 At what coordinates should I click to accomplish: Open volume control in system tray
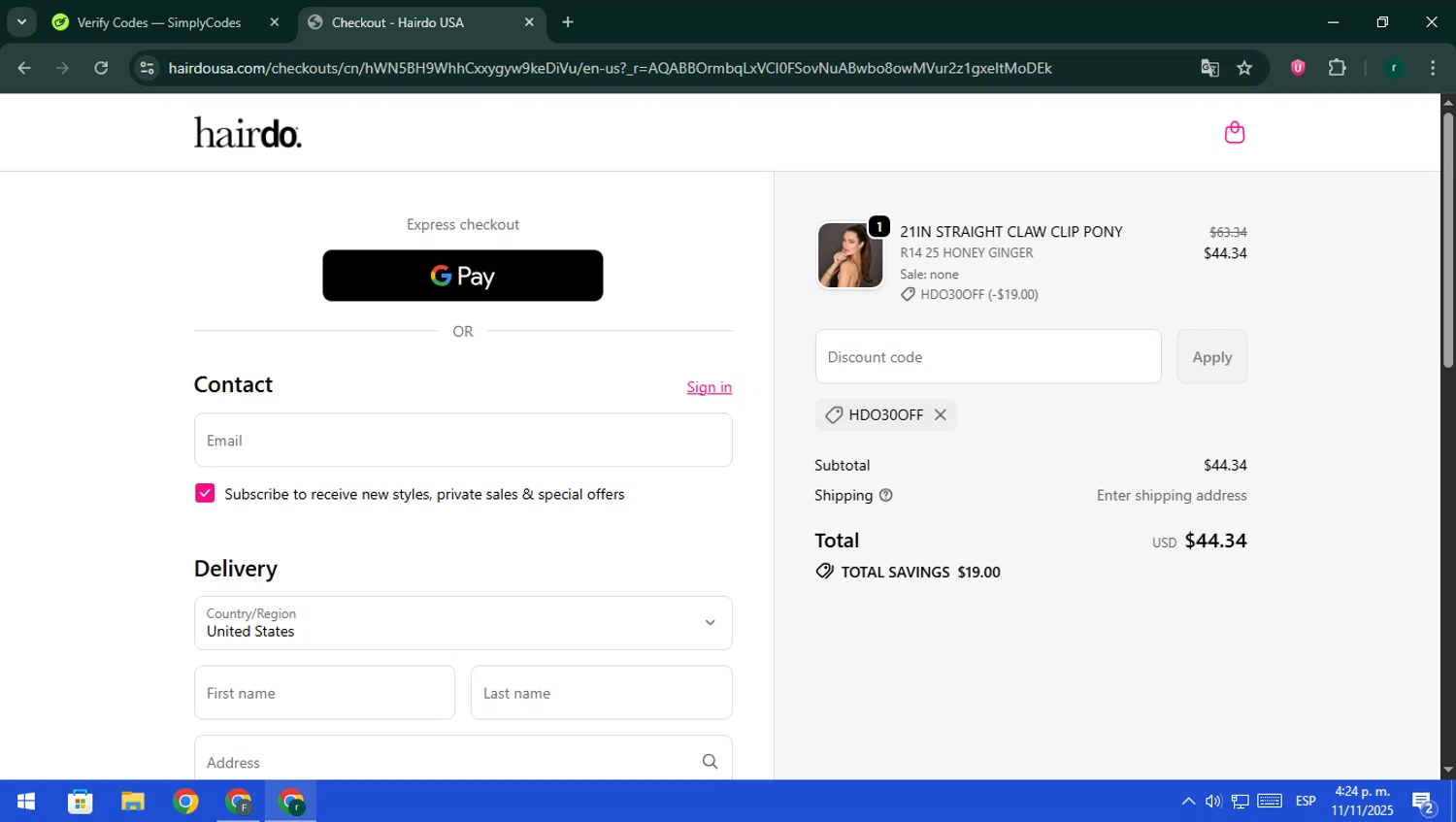pyautogui.click(x=1213, y=802)
